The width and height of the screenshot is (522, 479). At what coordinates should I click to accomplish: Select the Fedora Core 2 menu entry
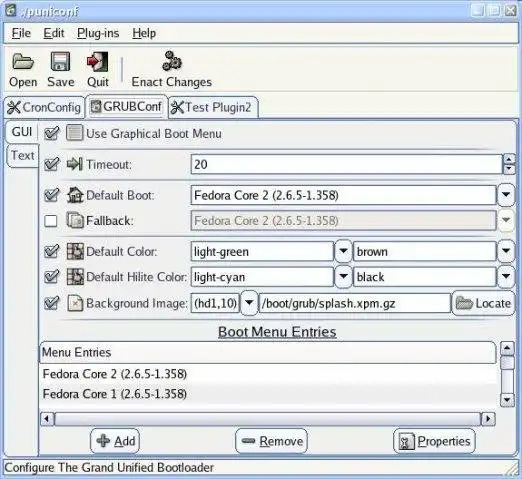click(269, 374)
